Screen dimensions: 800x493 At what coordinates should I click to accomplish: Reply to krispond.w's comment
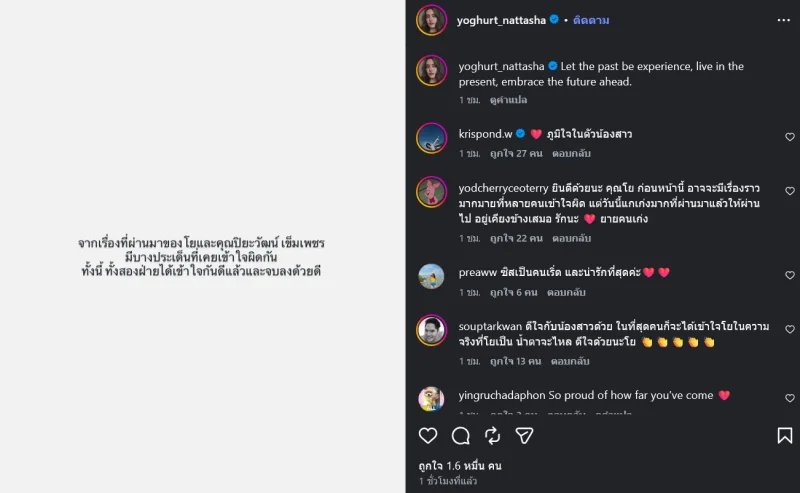pos(571,154)
